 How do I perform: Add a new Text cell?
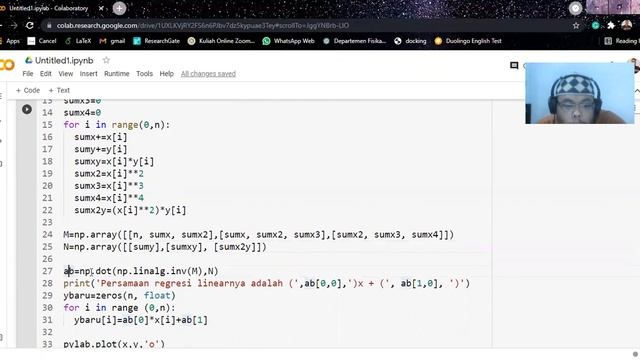pyautogui.click(x=59, y=90)
